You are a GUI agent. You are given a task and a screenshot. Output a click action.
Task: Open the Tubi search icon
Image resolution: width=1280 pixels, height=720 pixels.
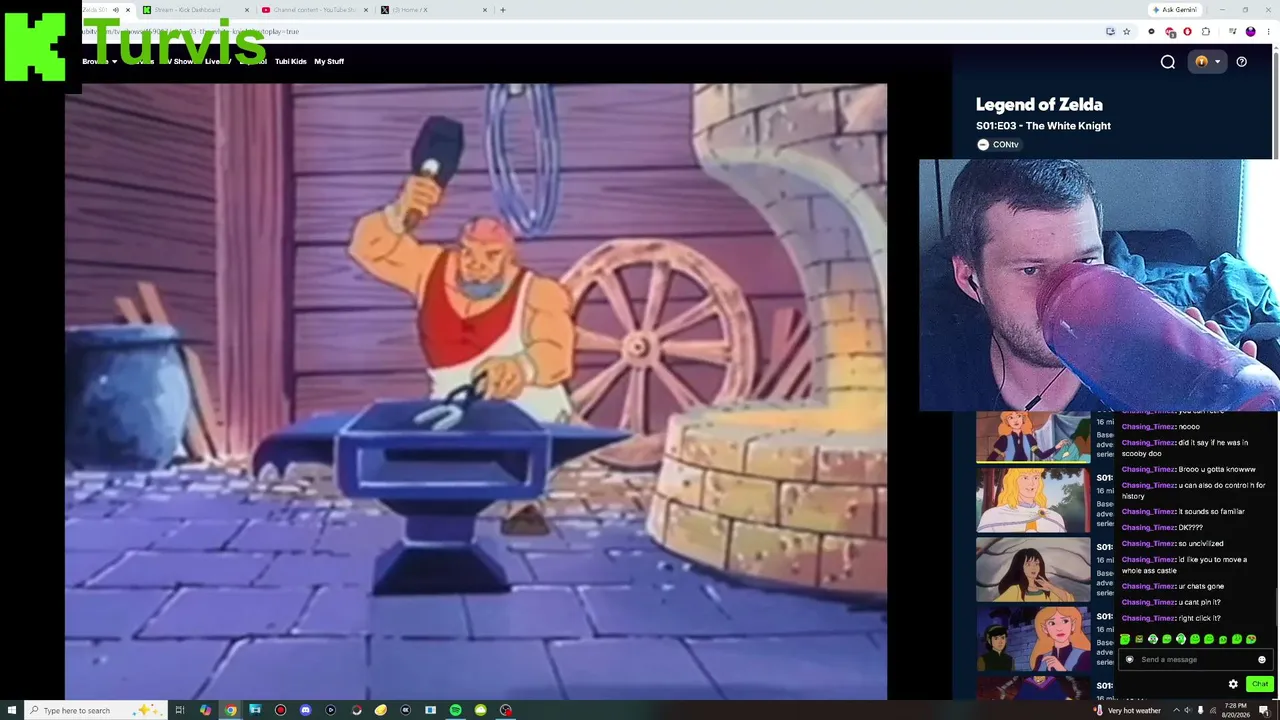(x=1167, y=62)
